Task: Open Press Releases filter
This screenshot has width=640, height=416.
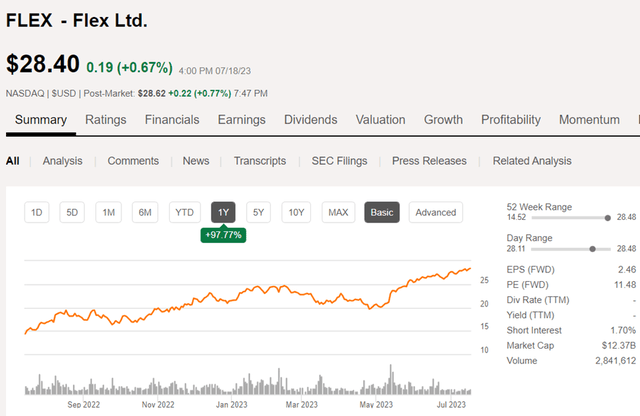Action: point(429,161)
